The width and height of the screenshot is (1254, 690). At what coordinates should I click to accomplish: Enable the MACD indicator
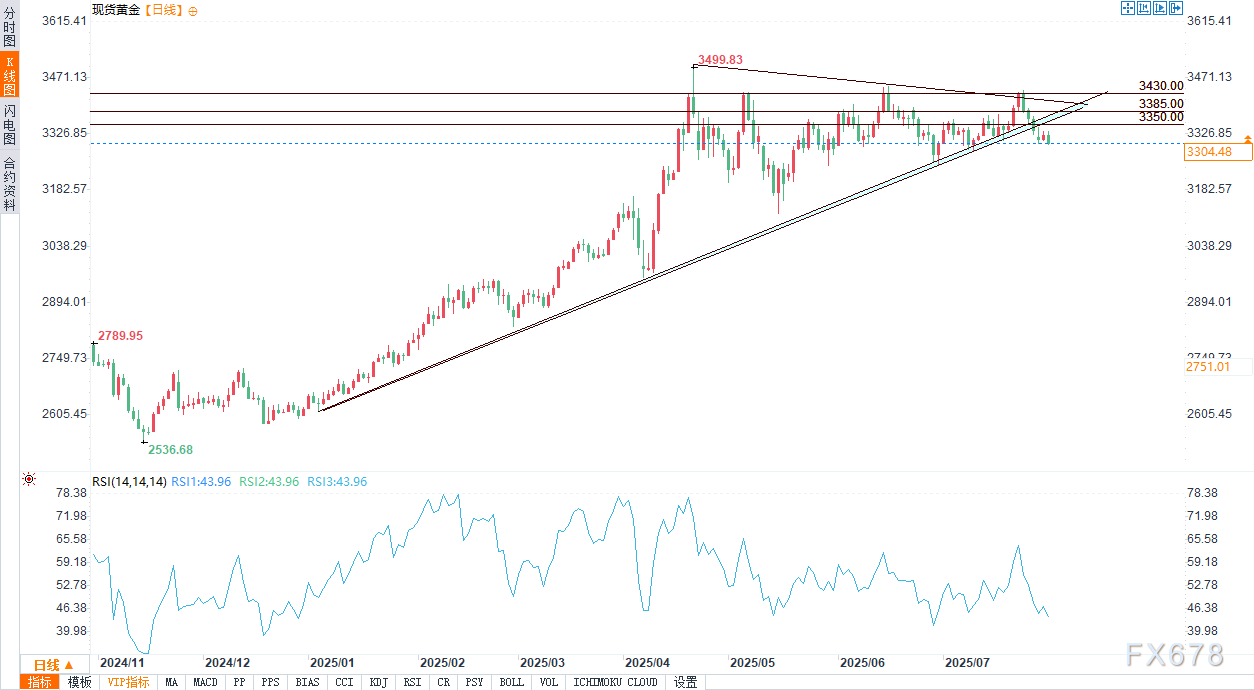tap(205, 682)
